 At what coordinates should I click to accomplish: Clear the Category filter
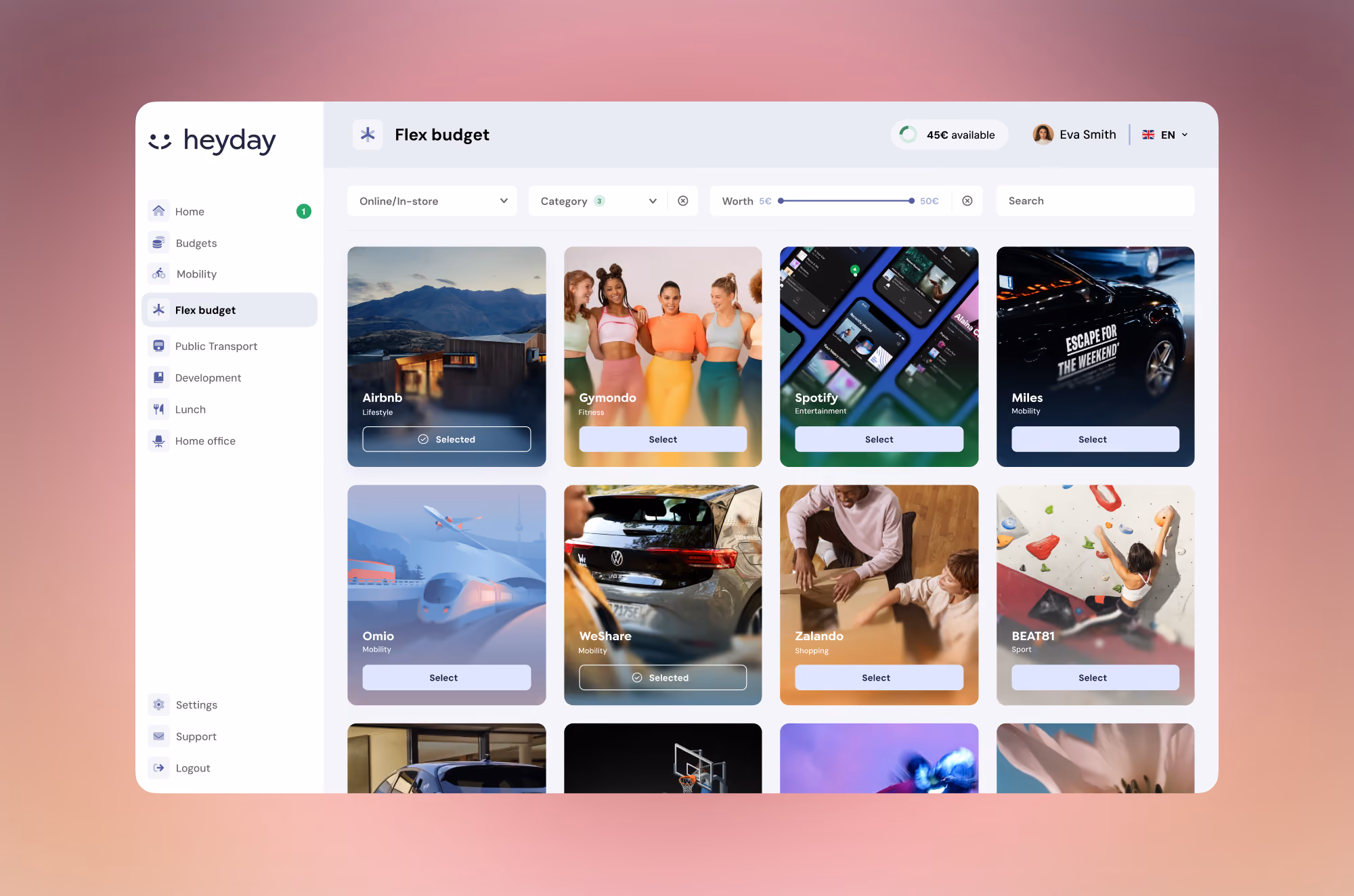(683, 201)
